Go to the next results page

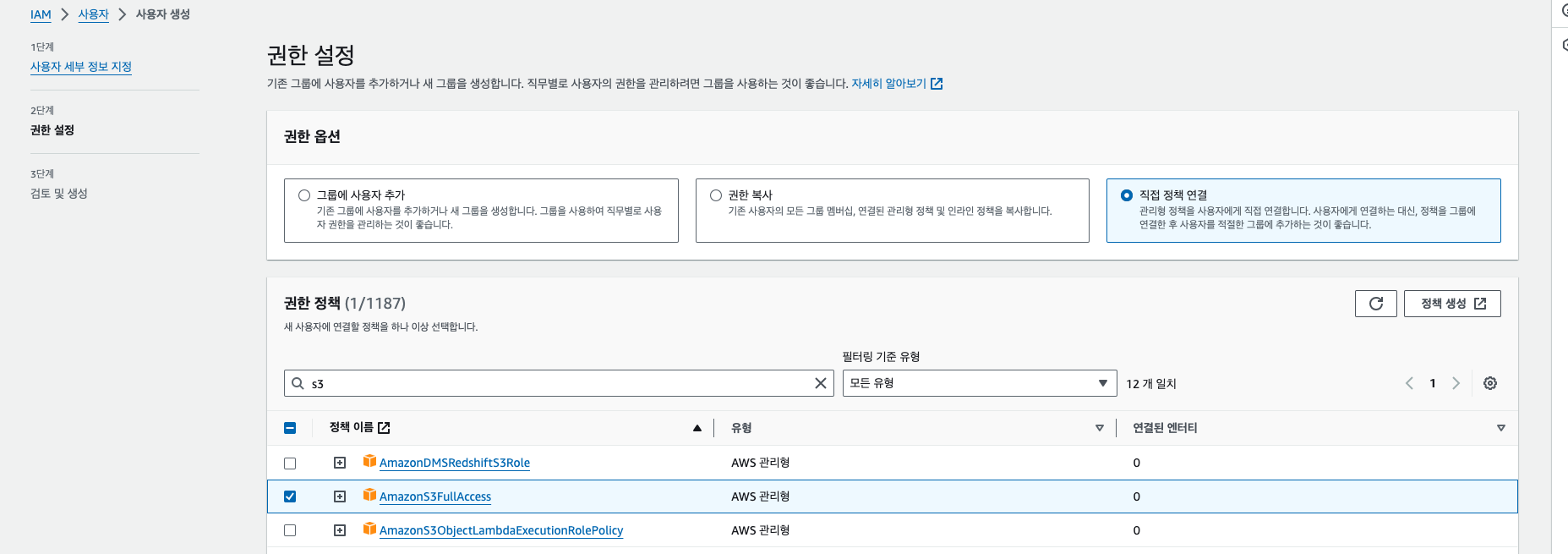click(x=1456, y=383)
